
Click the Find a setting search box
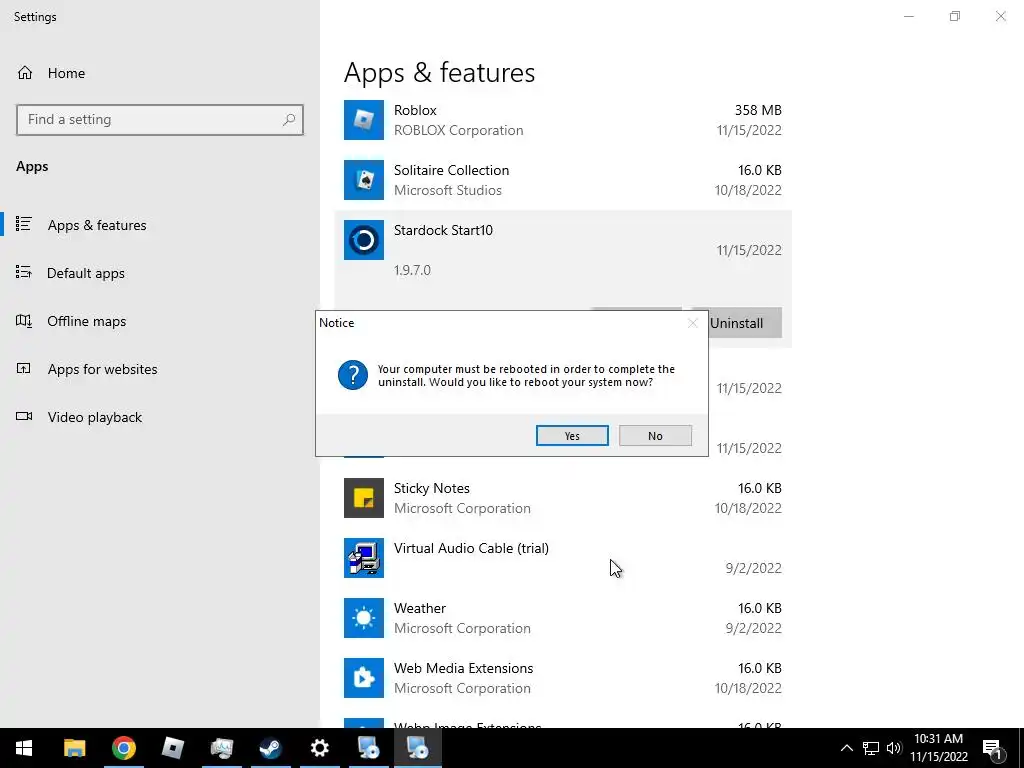[x=160, y=120]
